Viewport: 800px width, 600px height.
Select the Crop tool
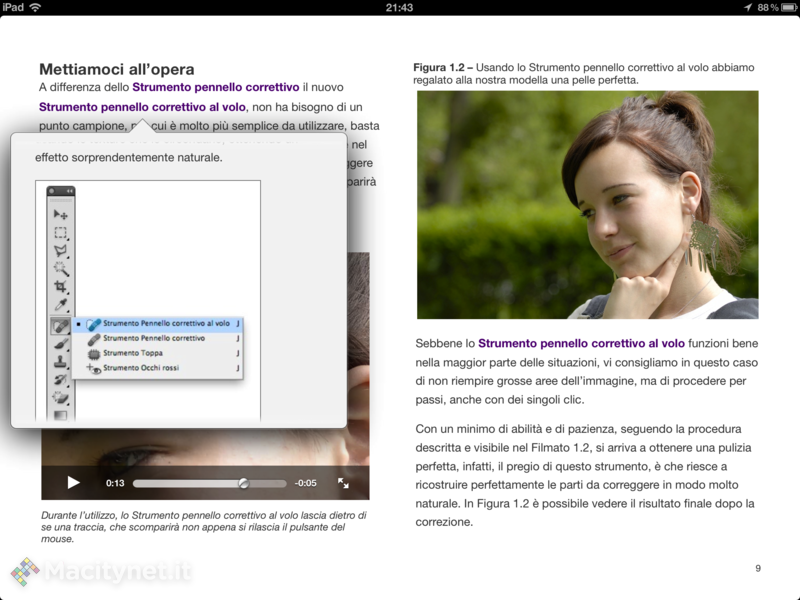(60, 287)
